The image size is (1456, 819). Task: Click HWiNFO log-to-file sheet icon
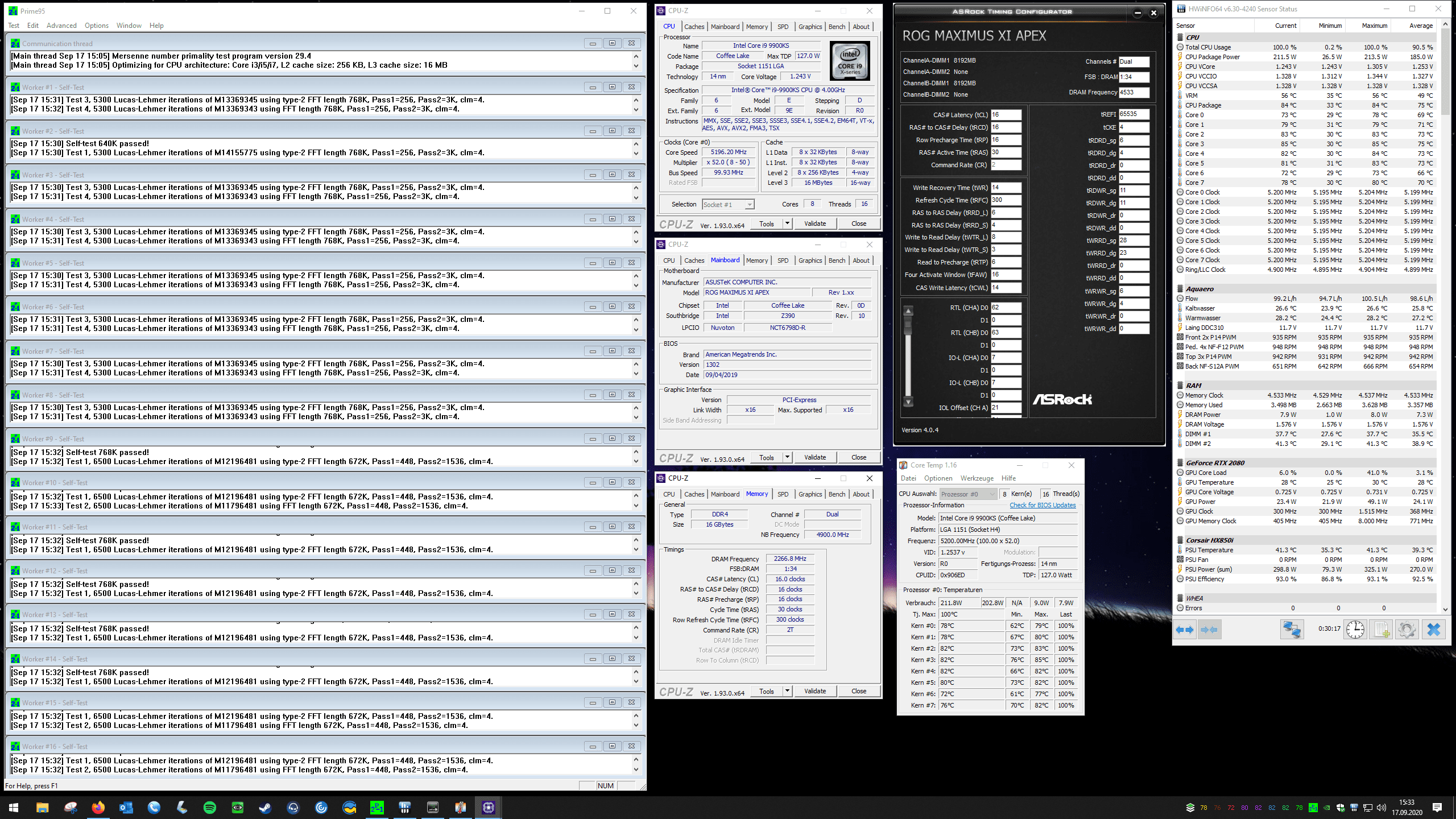pos(1381,630)
